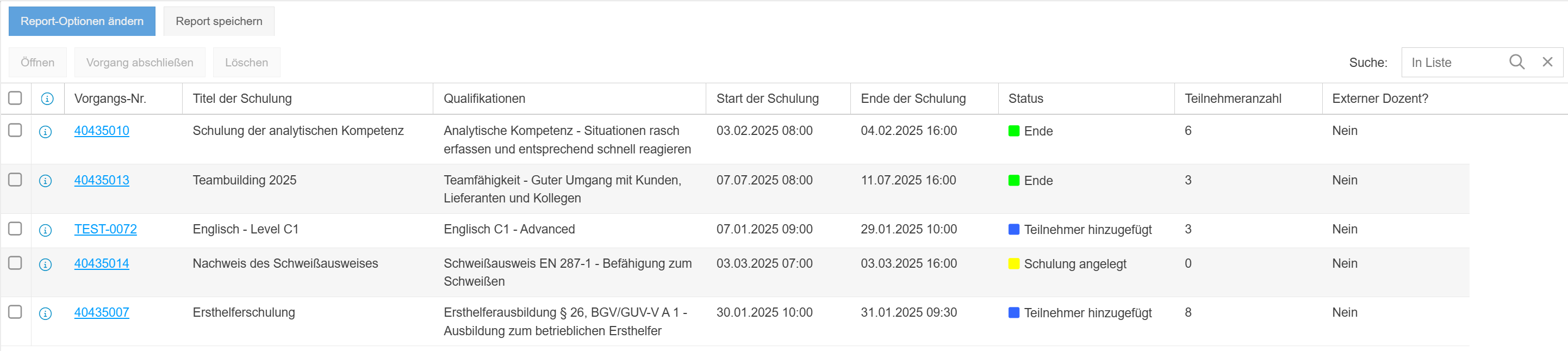The image size is (1568, 351).
Task: Sort by Start der Schulung column
Action: pyautogui.click(x=767, y=98)
